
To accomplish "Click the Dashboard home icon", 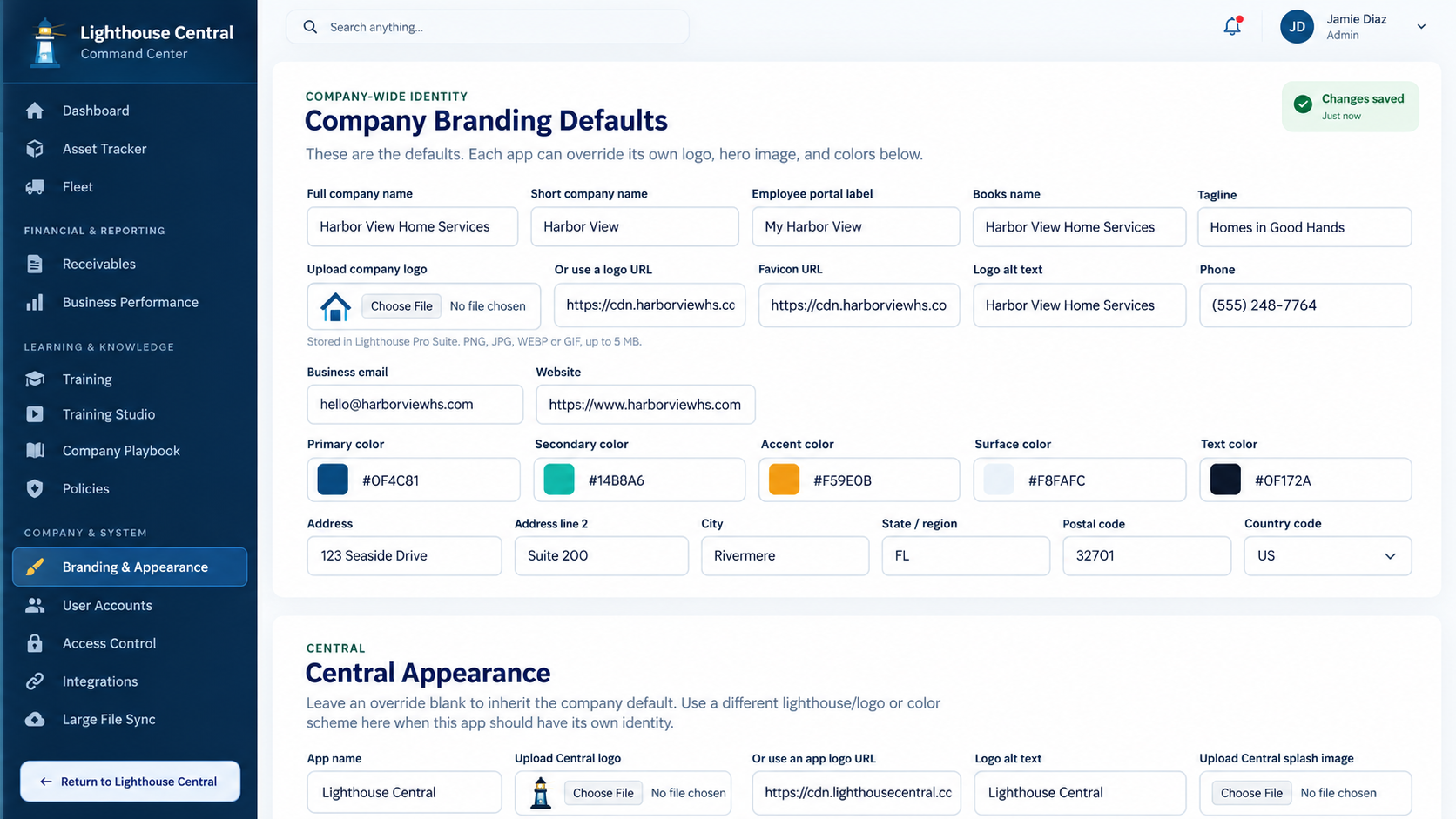I will tap(35, 111).
